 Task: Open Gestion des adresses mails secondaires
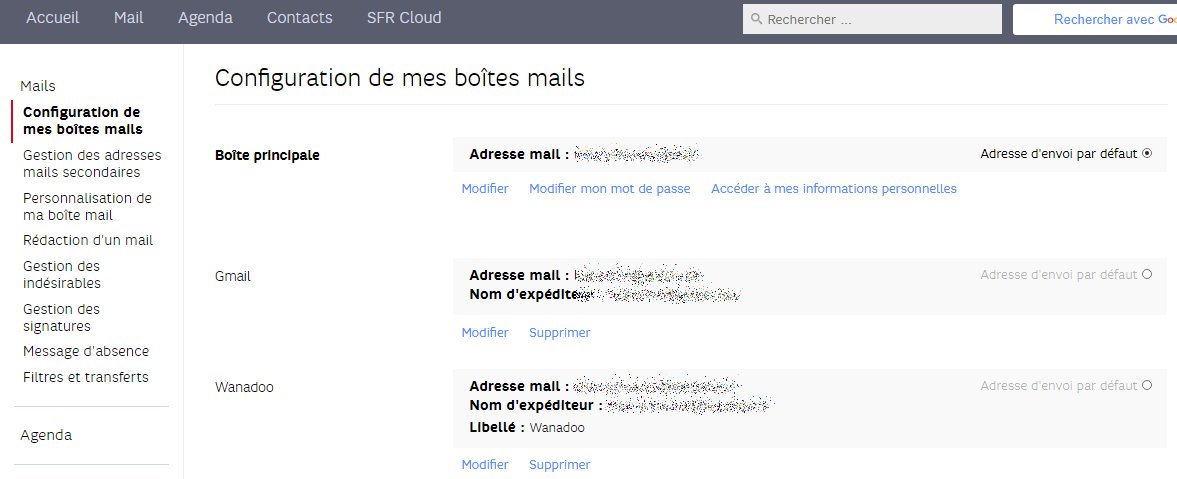[x=91, y=163]
